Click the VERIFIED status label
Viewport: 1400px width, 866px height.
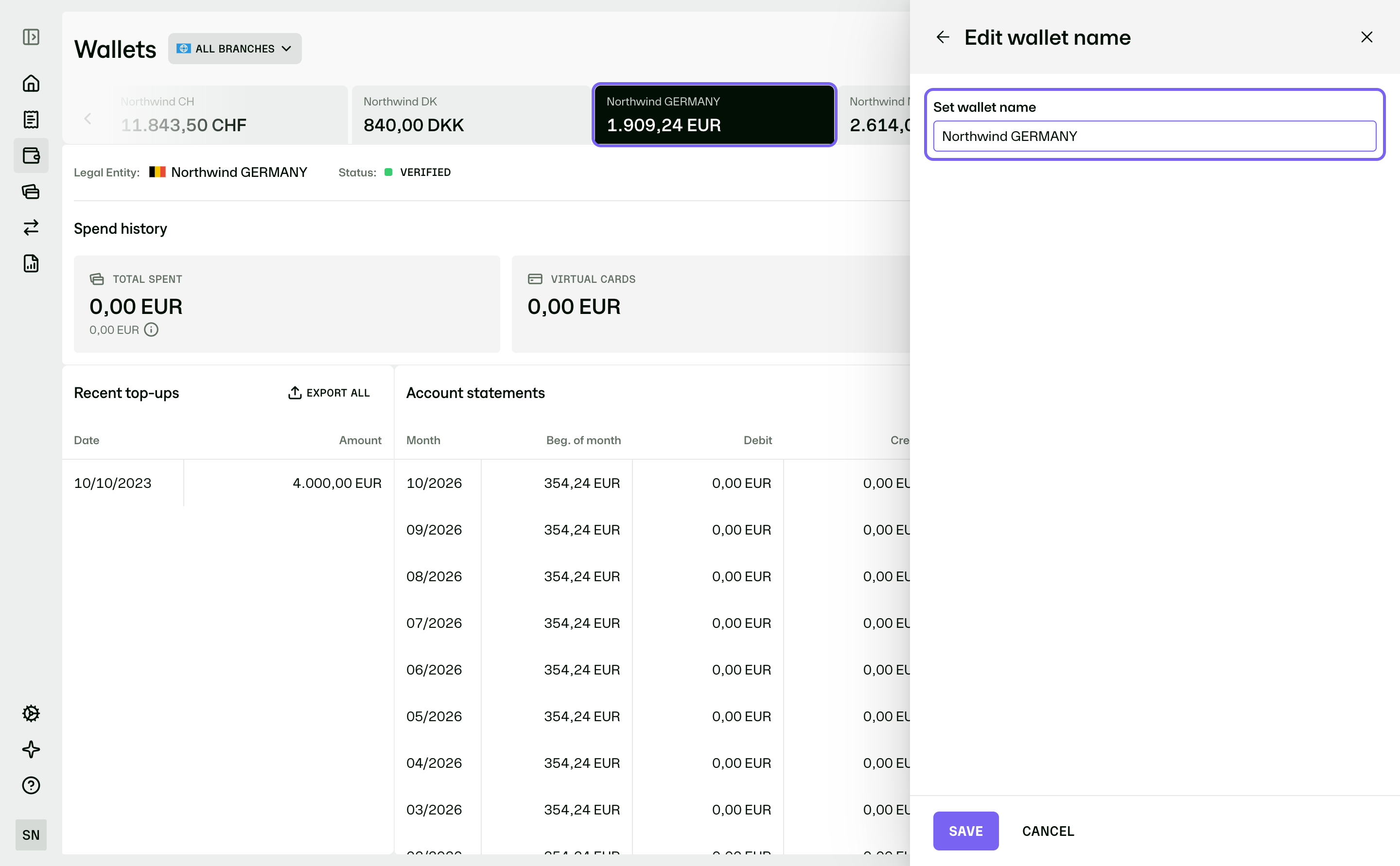(x=425, y=173)
